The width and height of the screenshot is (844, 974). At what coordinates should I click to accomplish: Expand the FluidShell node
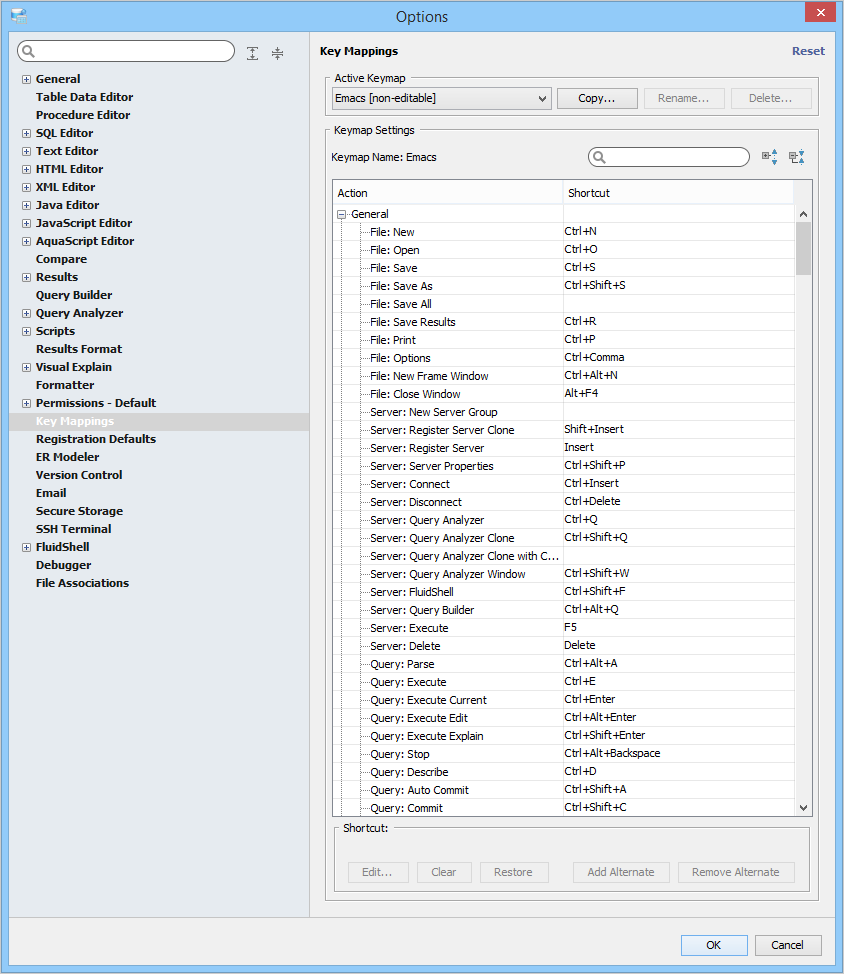pyautogui.click(x=26, y=548)
